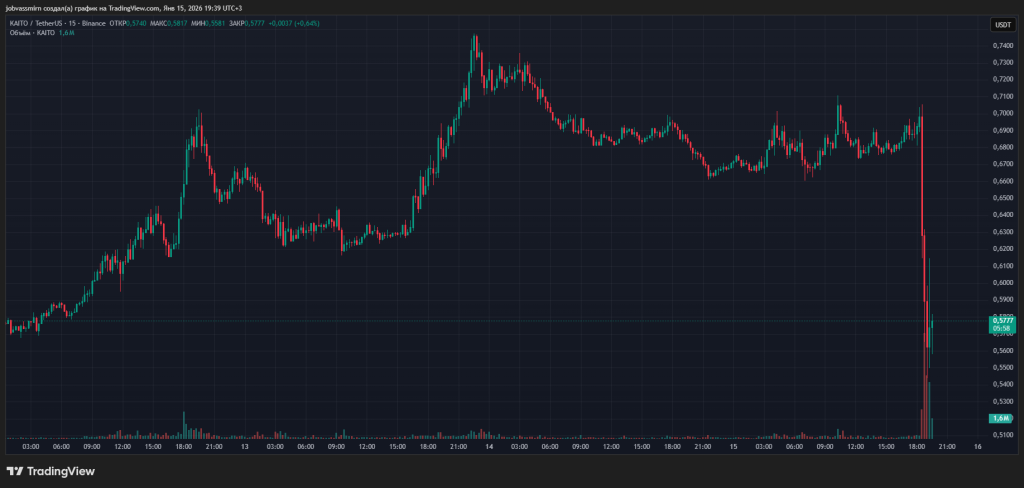Click the 1,6M volume value tag on the price axis

tap(1001, 418)
